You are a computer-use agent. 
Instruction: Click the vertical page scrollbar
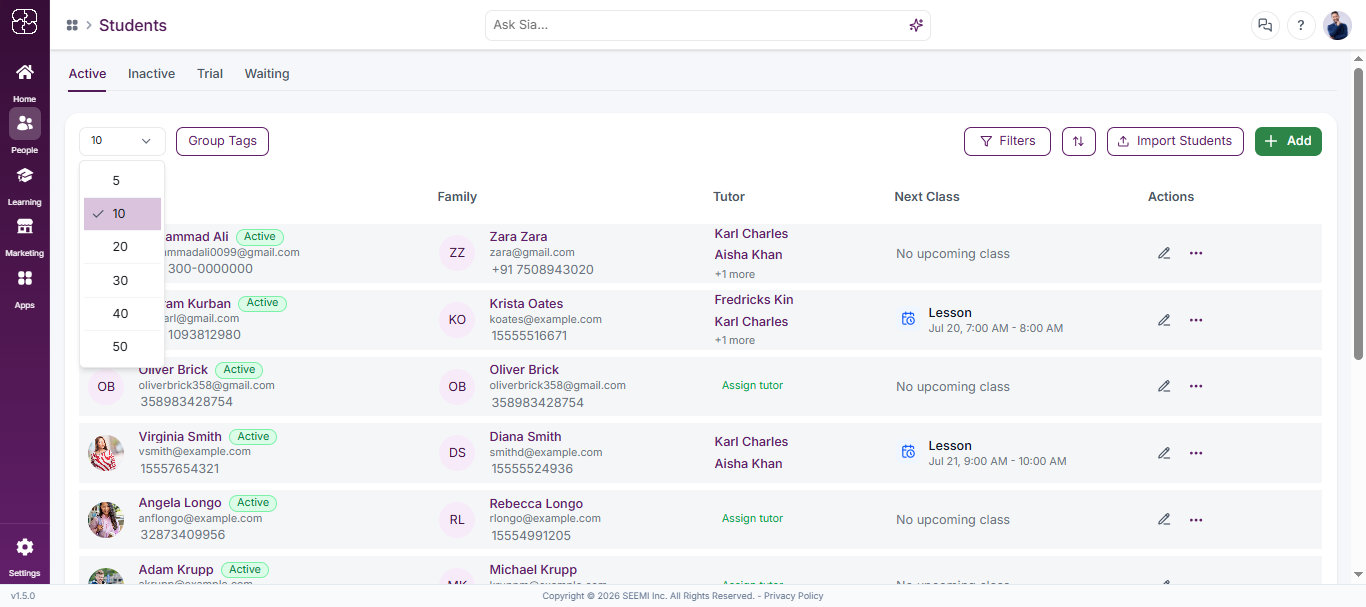(1358, 213)
